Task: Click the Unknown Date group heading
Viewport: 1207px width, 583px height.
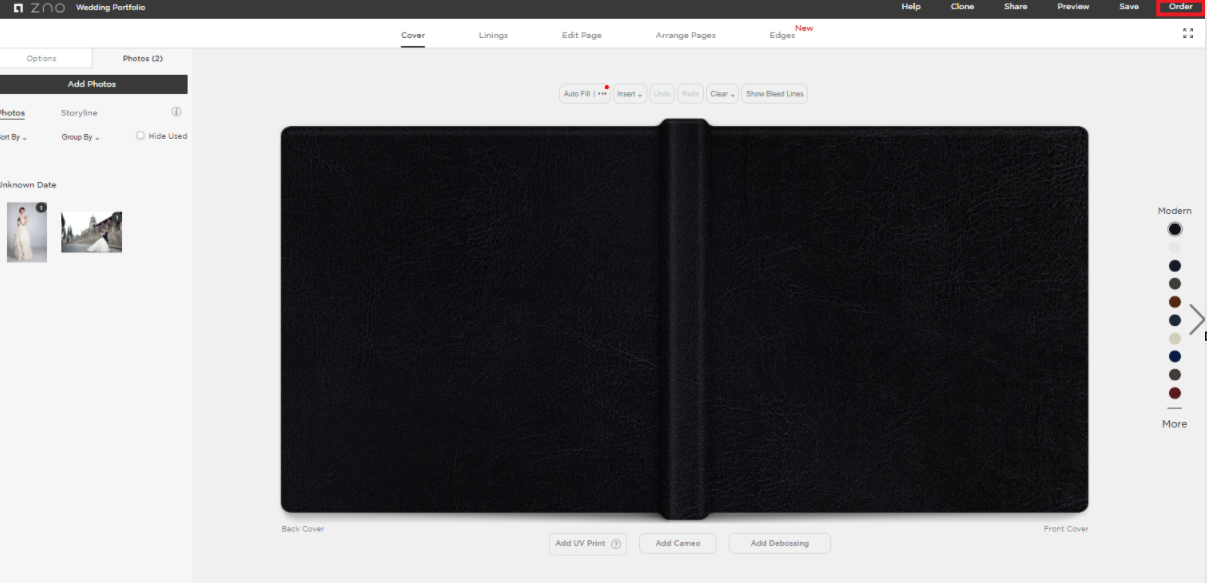Action: tap(27, 185)
